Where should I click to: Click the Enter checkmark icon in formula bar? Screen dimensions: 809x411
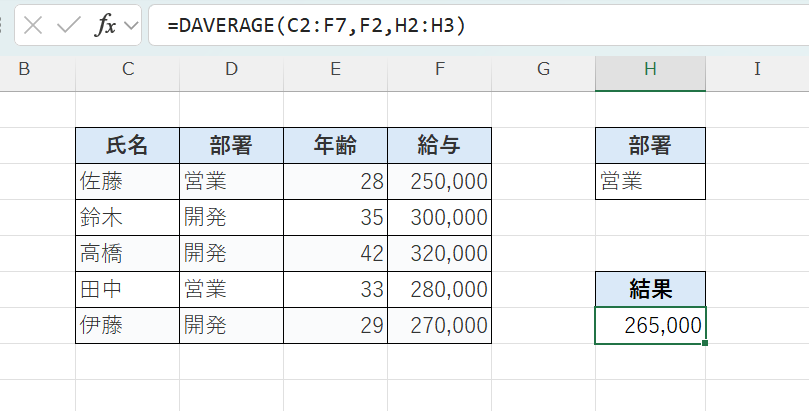pyautogui.click(x=68, y=26)
